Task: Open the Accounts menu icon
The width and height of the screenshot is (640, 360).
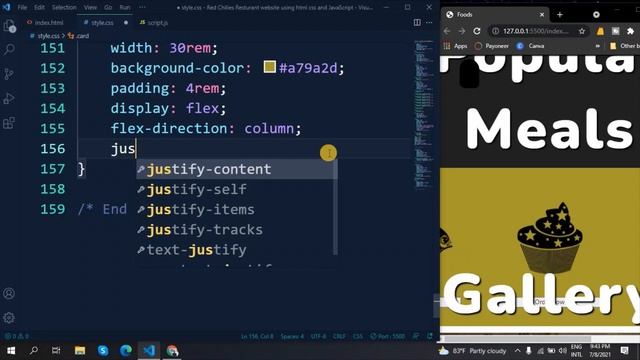Action: point(9,293)
